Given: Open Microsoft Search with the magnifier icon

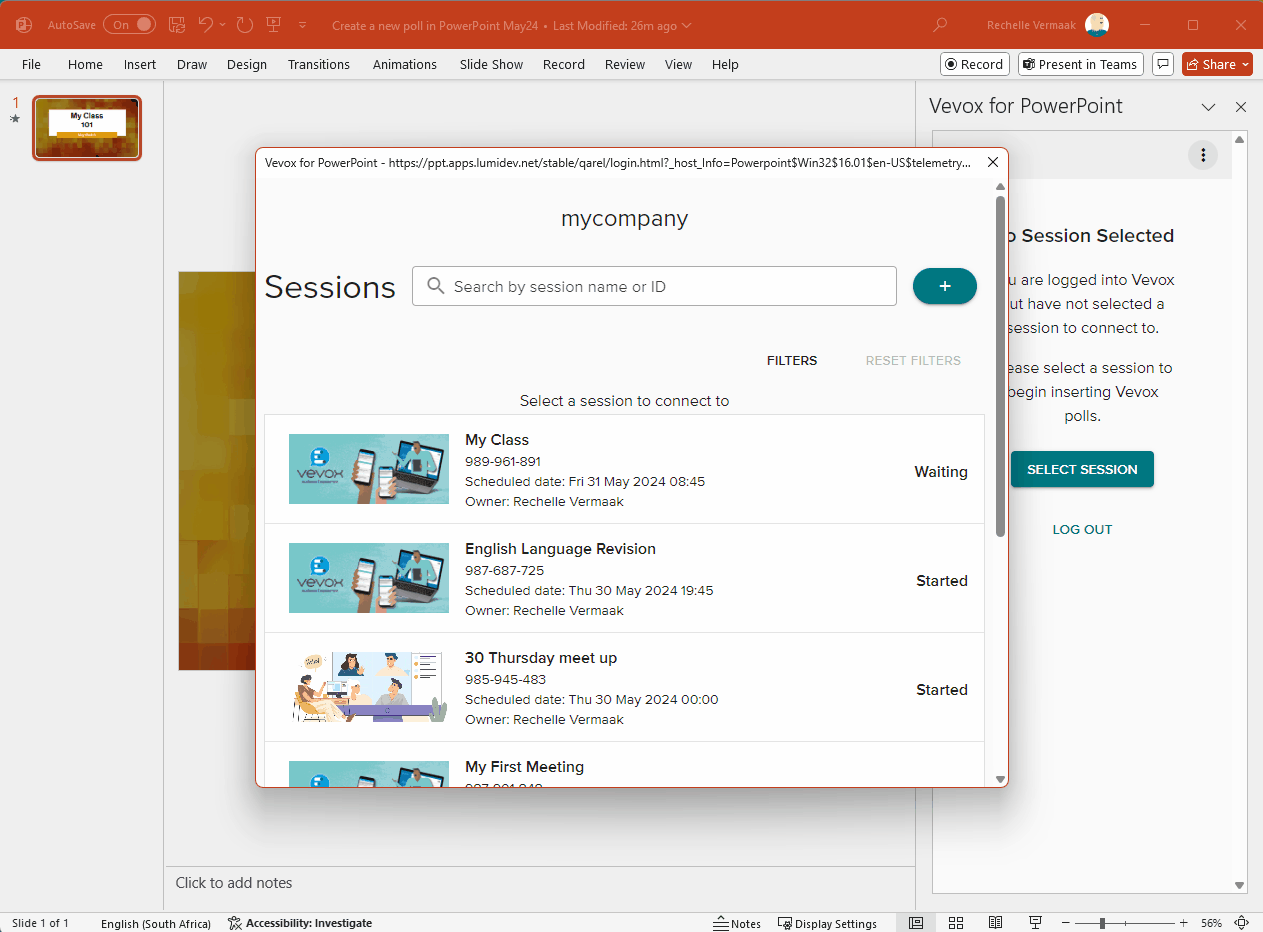Looking at the screenshot, I should [939, 25].
